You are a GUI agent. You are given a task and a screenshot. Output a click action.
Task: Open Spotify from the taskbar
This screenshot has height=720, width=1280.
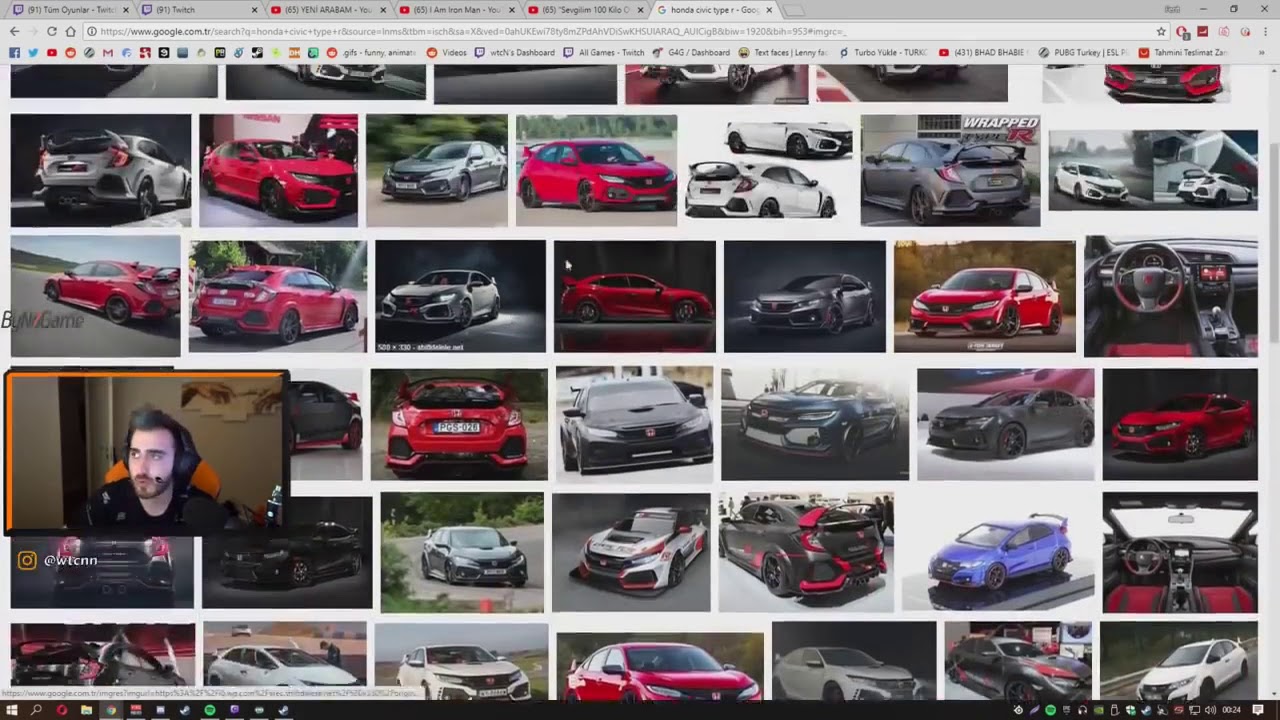[x=209, y=710]
